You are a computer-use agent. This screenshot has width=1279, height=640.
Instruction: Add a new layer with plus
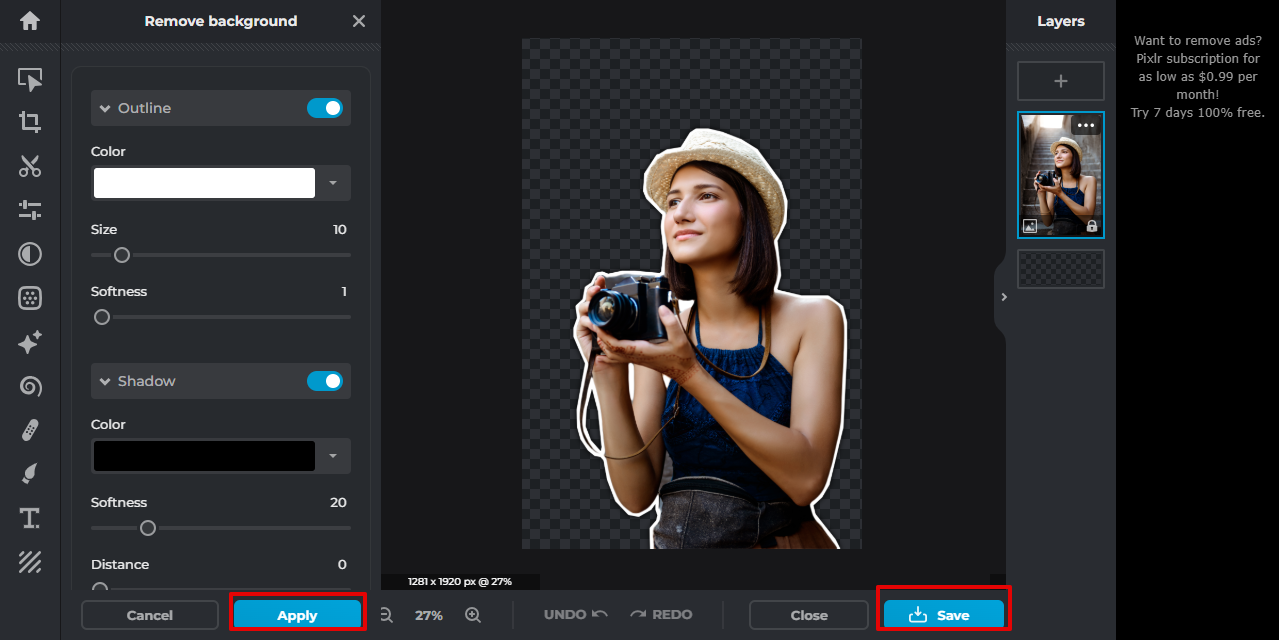[x=1061, y=81]
